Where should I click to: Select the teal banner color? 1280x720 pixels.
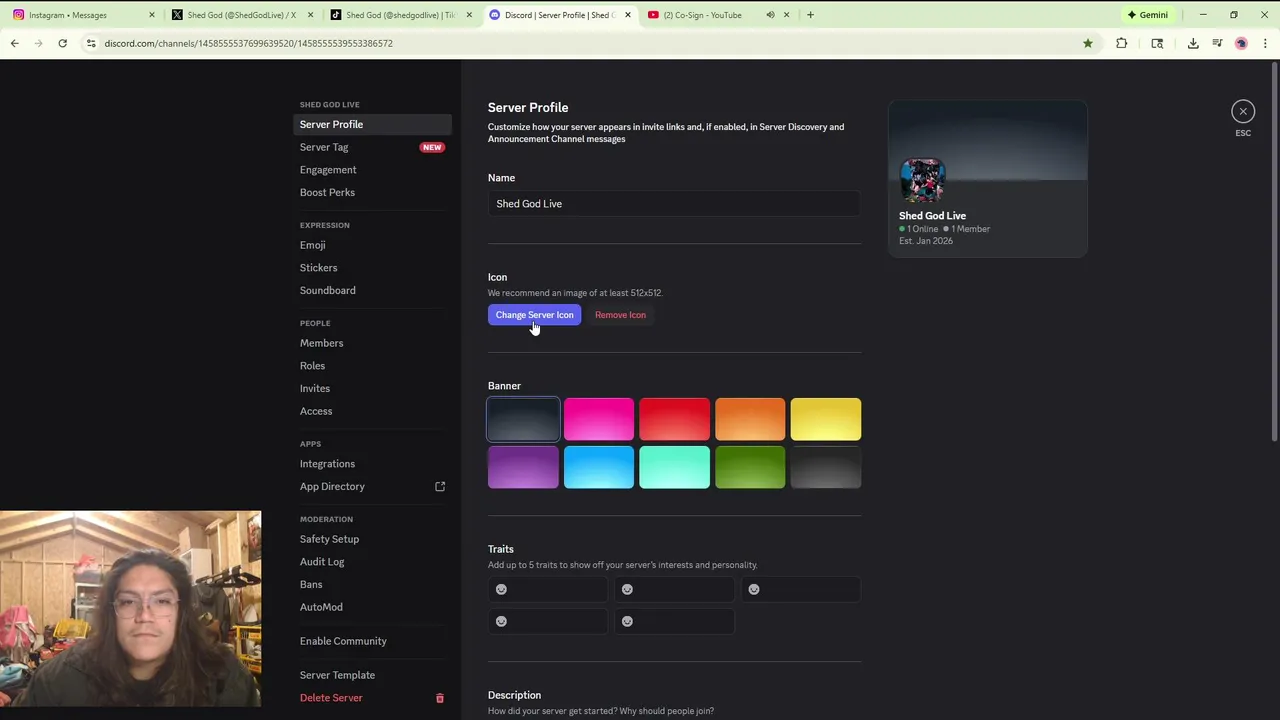click(x=674, y=467)
